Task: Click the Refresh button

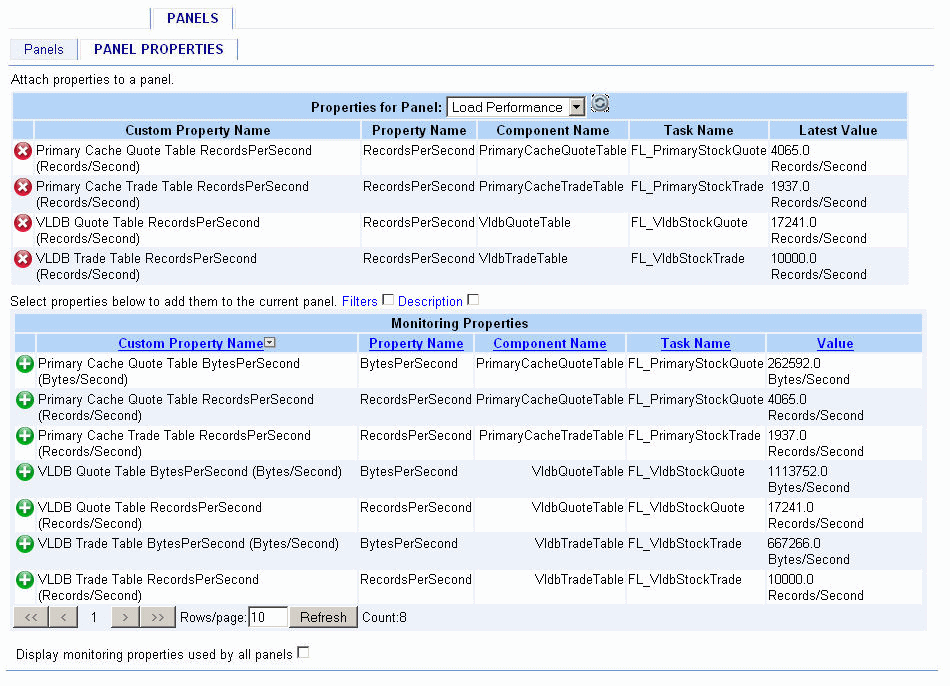Action: click(324, 618)
